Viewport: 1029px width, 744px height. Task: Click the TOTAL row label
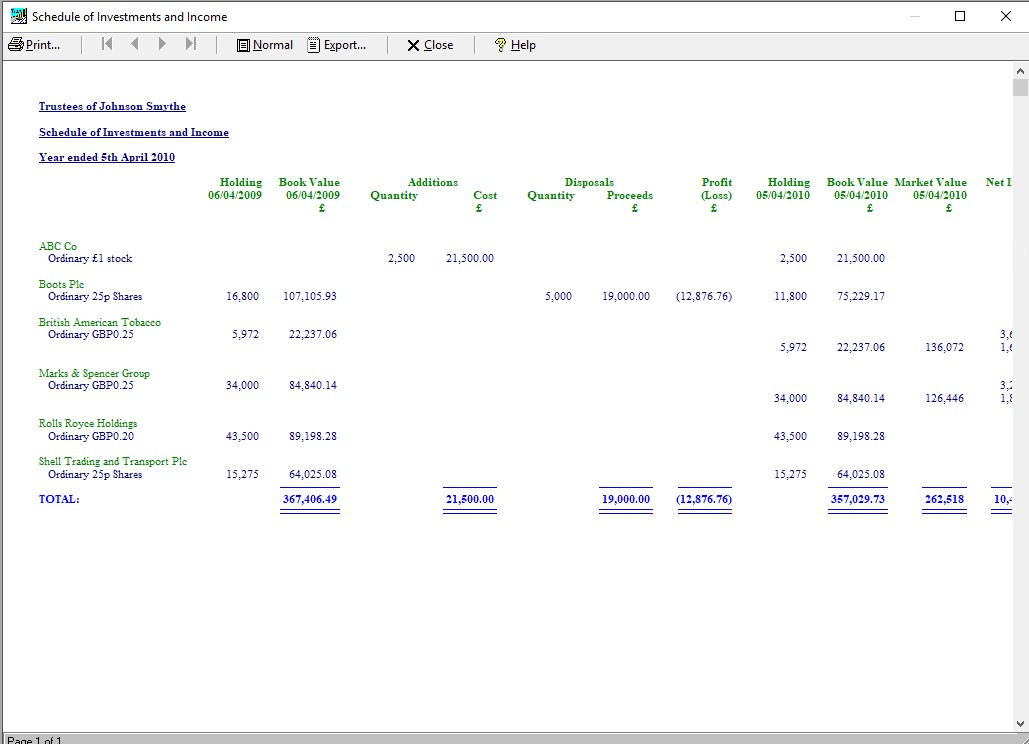coord(59,499)
